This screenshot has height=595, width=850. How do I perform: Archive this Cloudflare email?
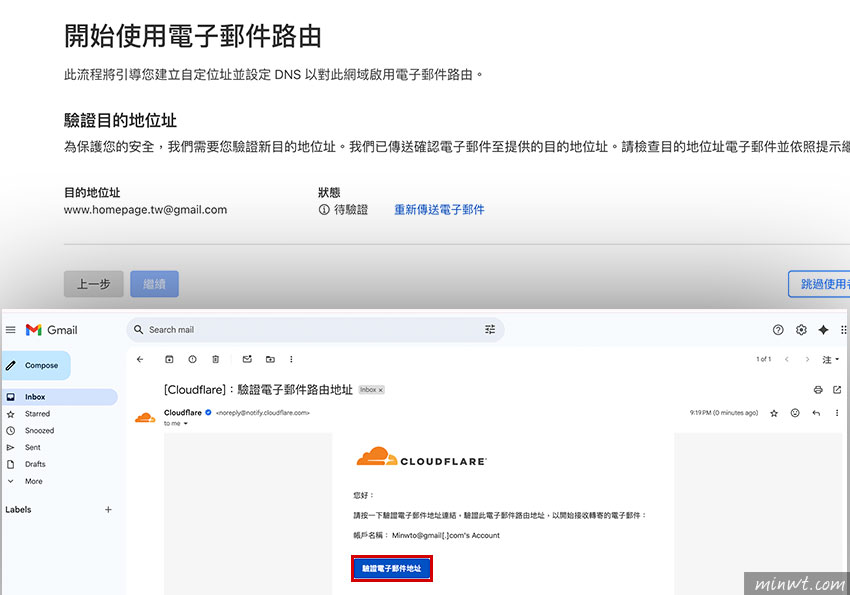[x=169, y=359]
